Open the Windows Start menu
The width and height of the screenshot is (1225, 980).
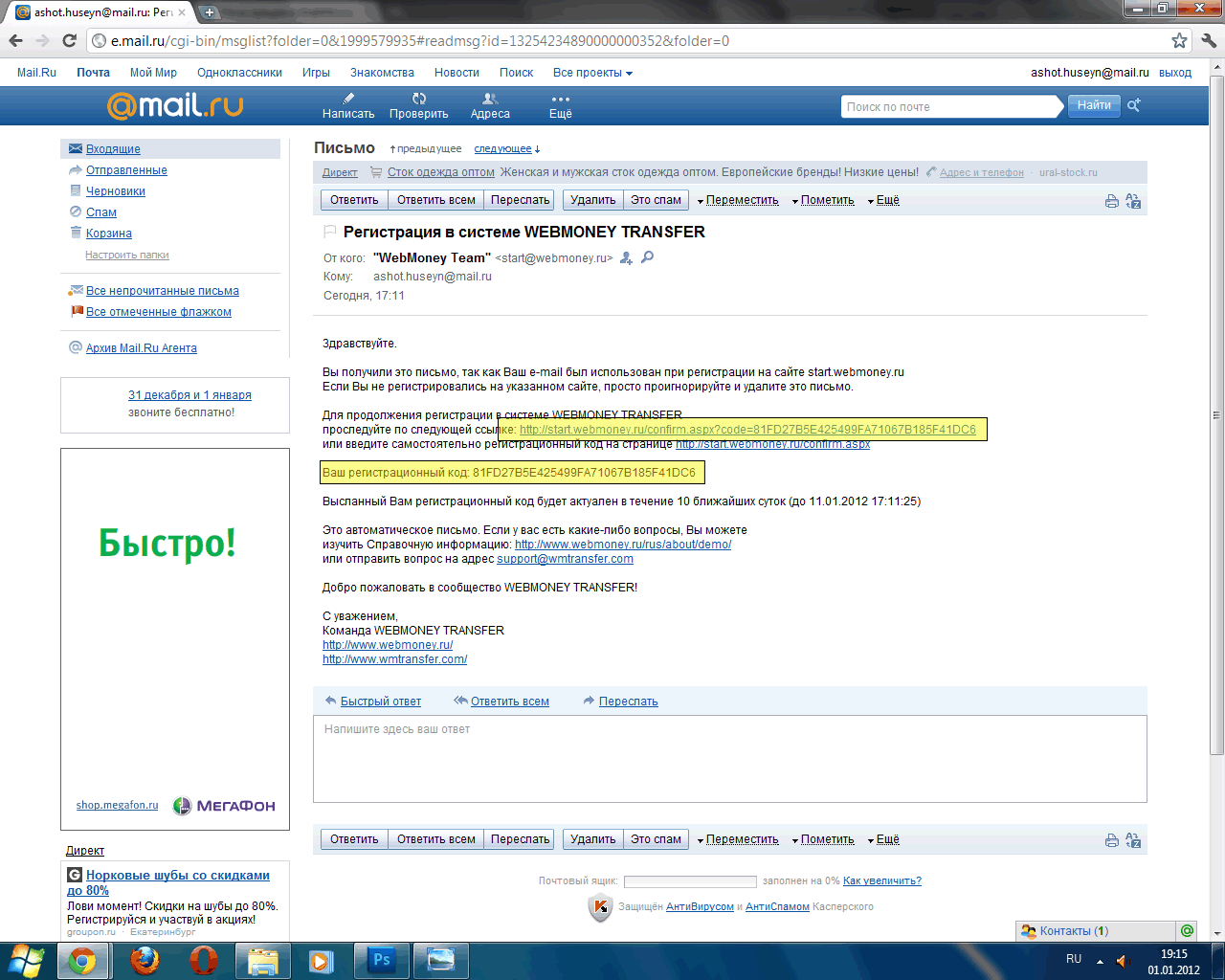coord(26,960)
